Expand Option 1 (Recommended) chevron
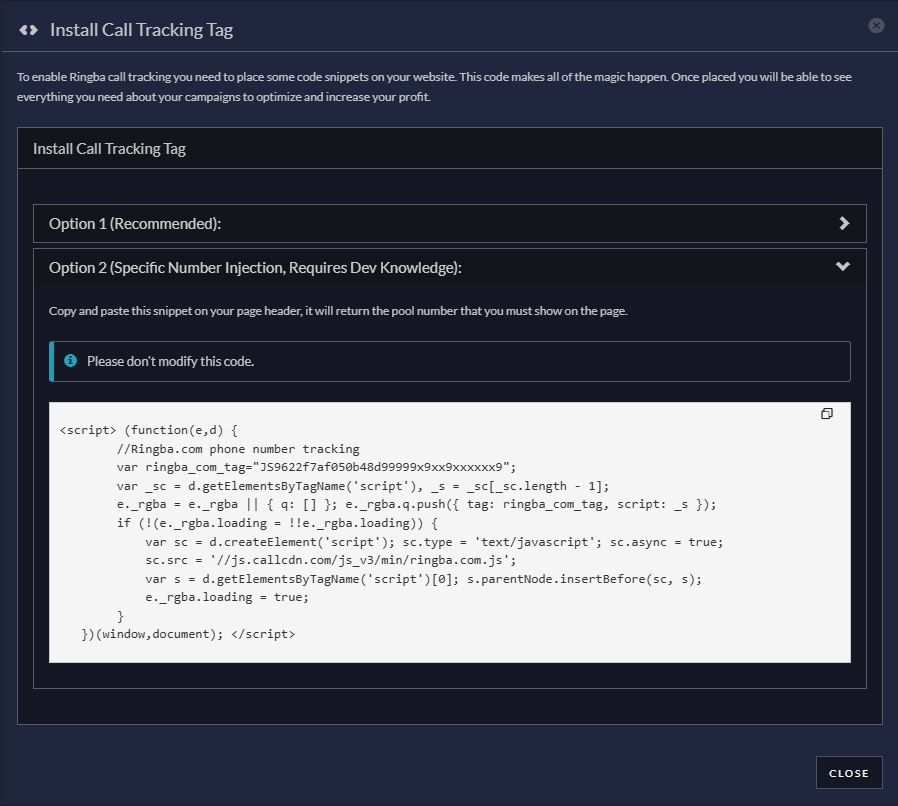The image size is (898, 806). click(843, 223)
